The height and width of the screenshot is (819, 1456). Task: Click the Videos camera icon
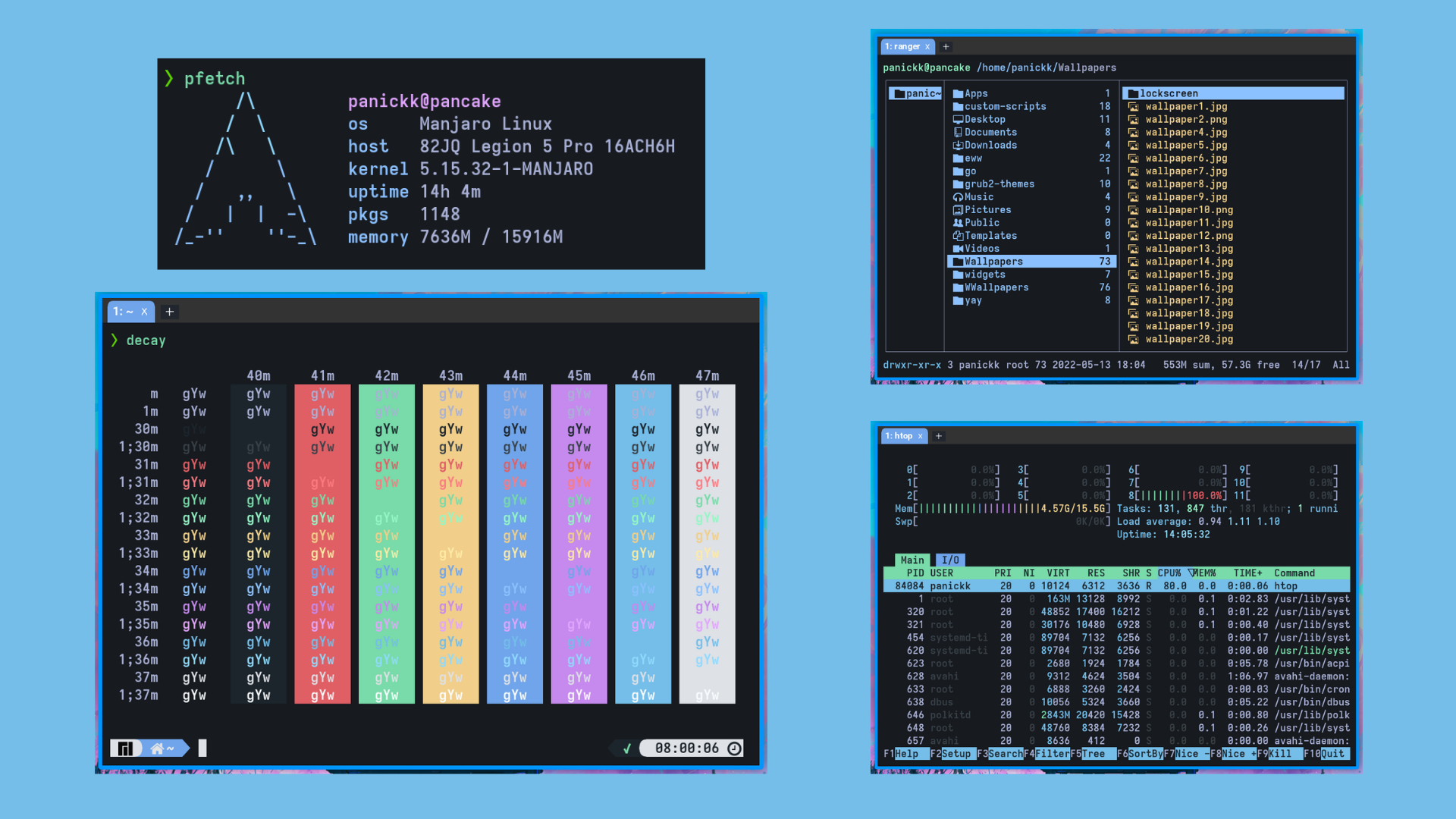click(958, 249)
